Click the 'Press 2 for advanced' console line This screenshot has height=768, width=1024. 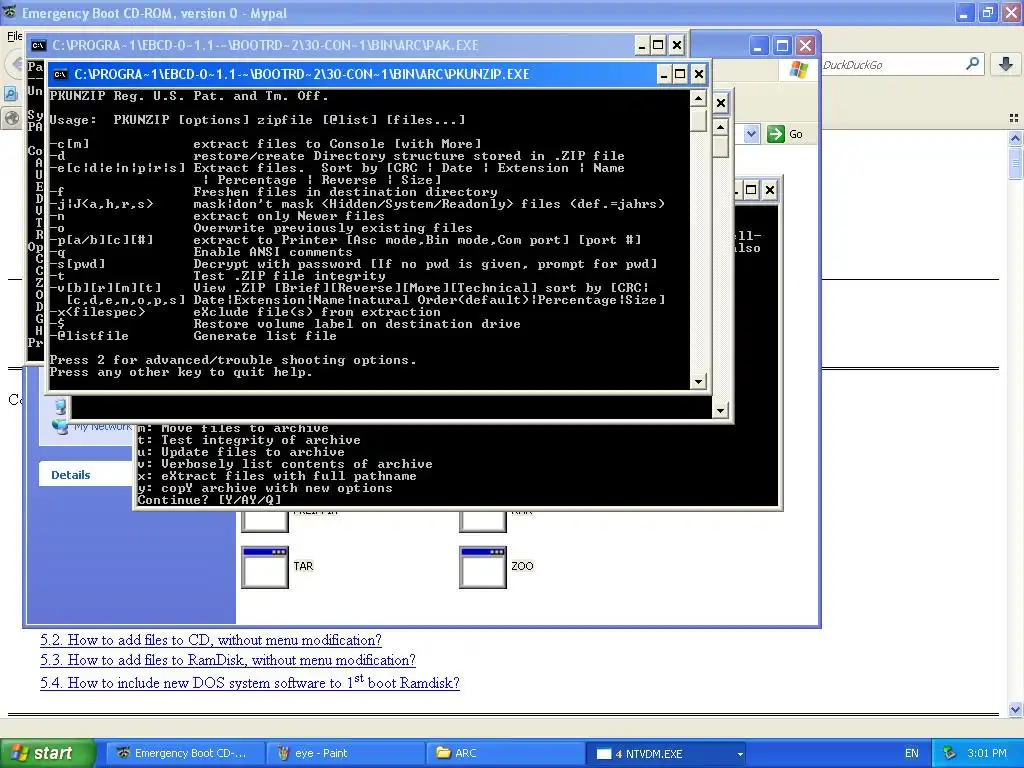click(232, 360)
